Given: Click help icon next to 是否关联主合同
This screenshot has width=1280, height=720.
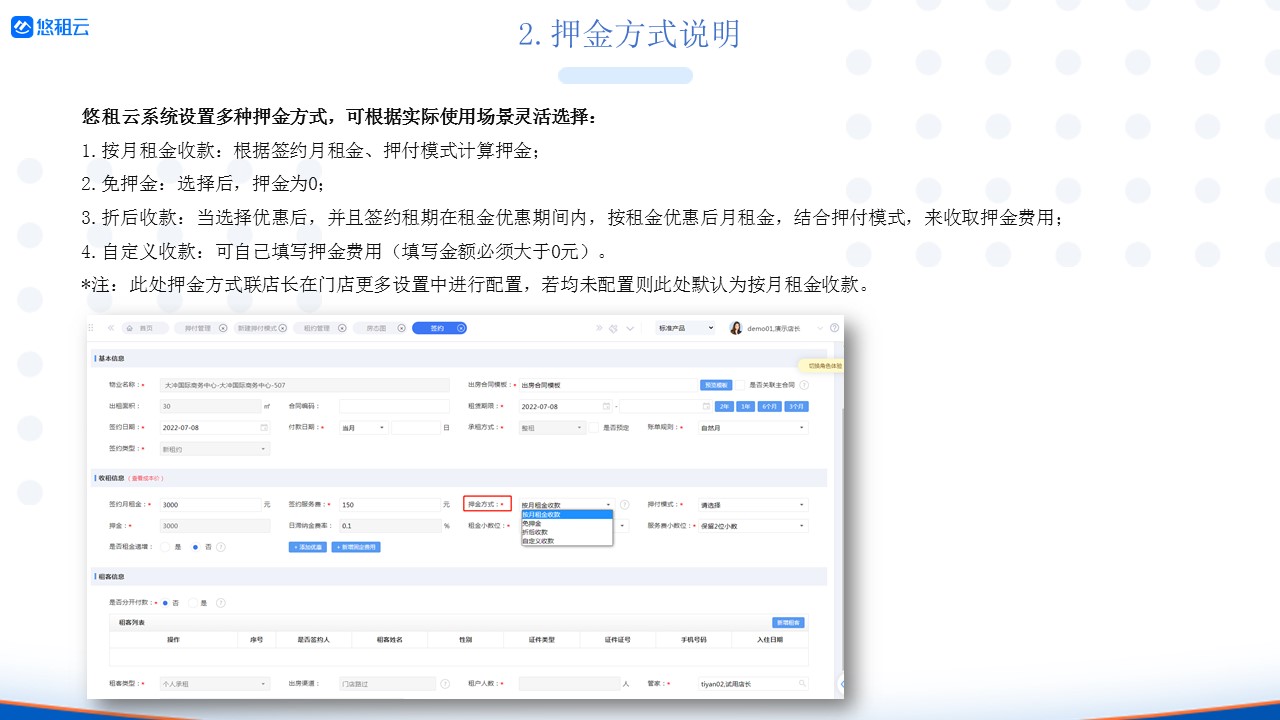Looking at the screenshot, I should [804, 385].
